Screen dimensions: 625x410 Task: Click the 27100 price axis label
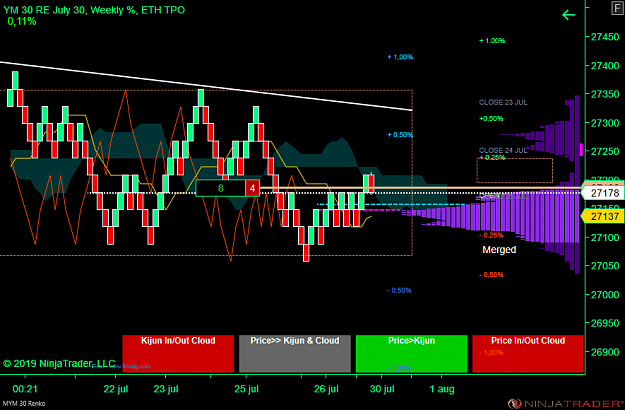point(605,237)
